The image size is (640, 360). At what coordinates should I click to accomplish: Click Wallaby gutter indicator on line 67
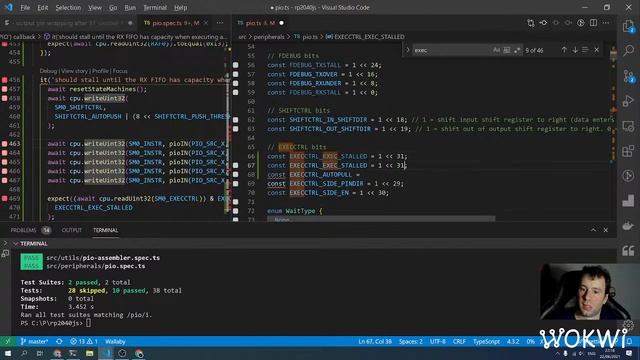pyautogui.click(x=236, y=166)
